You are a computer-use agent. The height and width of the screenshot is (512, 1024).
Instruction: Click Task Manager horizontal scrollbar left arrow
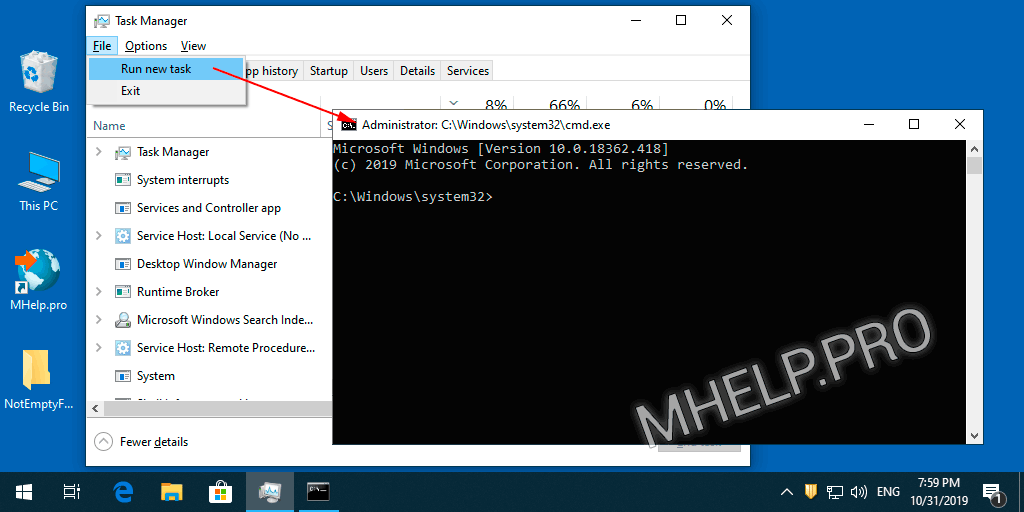(x=95, y=409)
